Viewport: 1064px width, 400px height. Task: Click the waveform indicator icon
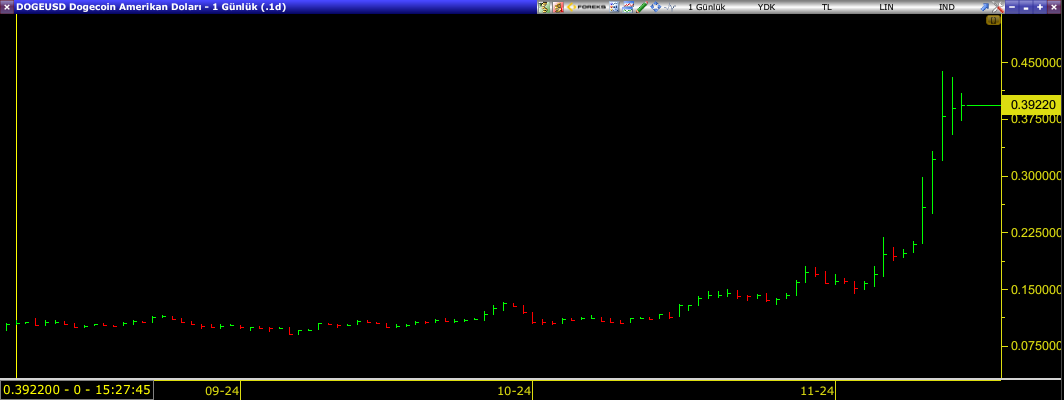[x=670, y=7]
